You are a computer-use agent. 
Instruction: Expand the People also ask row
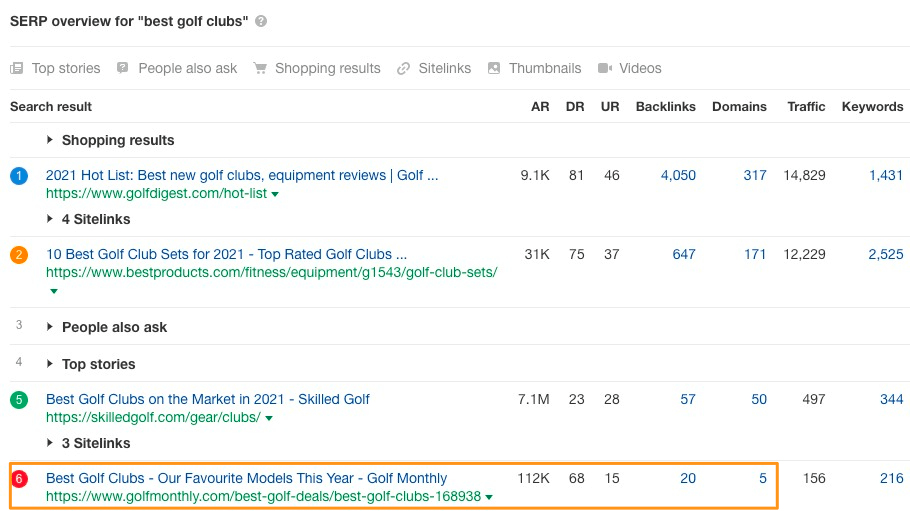pyautogui.click(x=50, y=327)
